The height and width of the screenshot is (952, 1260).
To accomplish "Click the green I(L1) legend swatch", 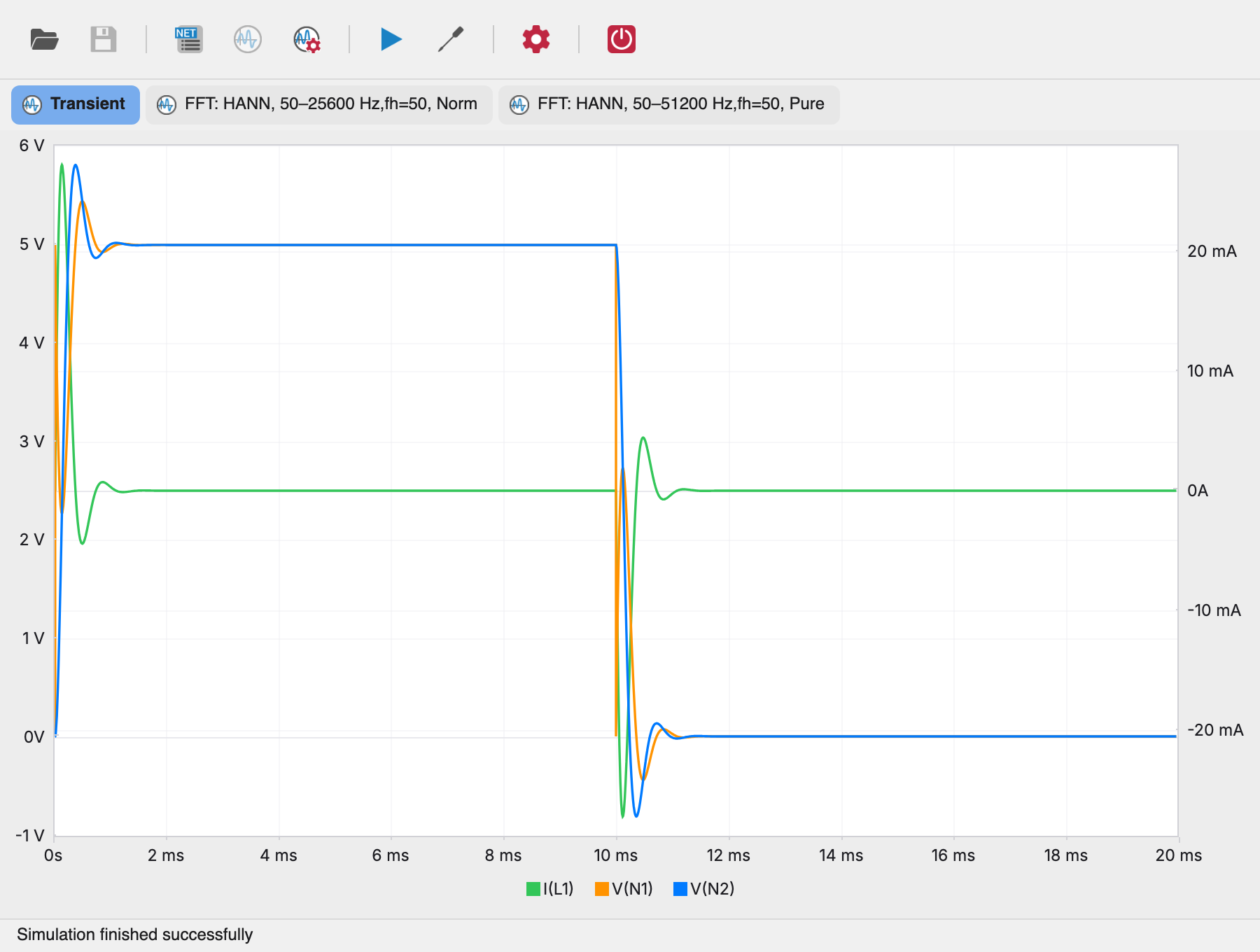I will (x=533, y=889).
